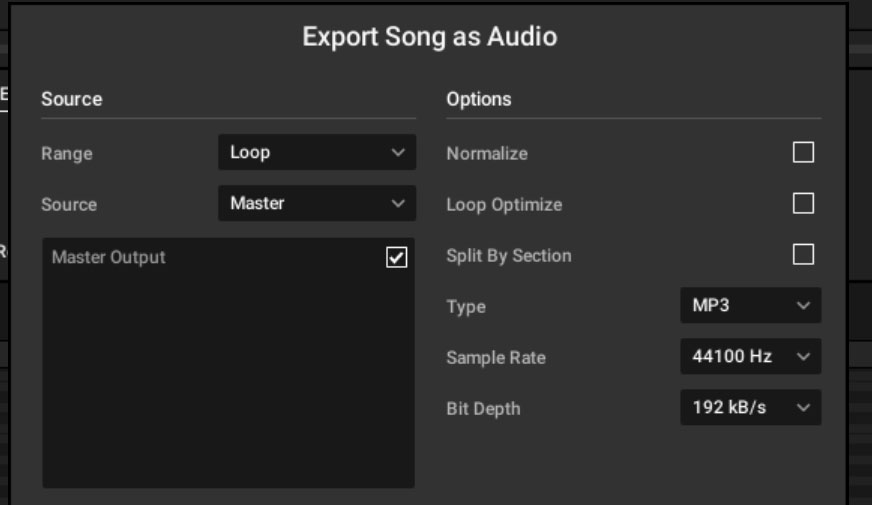Click the chevron arrow next to 192 kB/s

(802, 408)
